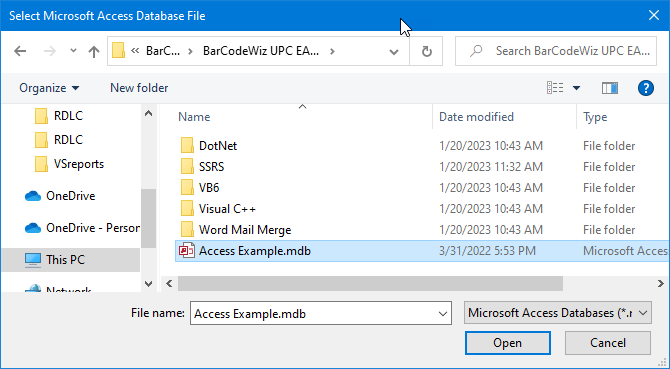Click the DotNet folder icon

click(x=187, y=146)
